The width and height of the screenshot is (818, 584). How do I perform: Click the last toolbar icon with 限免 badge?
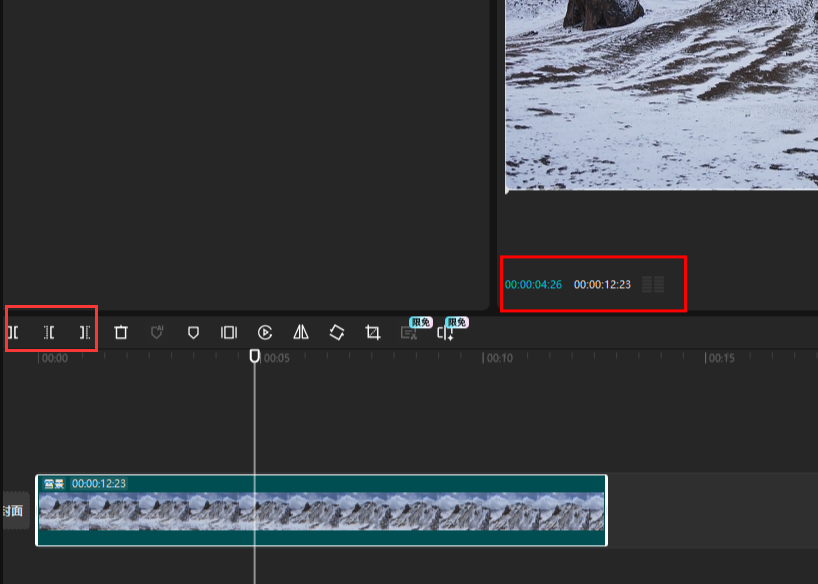pos(445,333)
